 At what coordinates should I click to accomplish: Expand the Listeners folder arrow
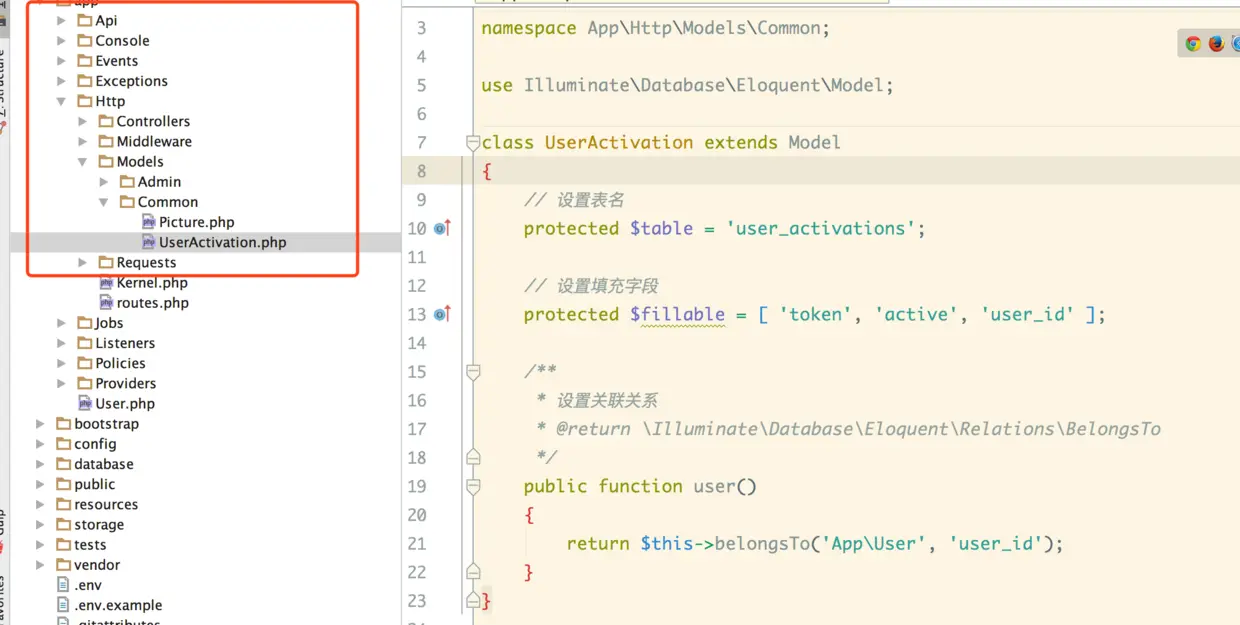(62, 343)
